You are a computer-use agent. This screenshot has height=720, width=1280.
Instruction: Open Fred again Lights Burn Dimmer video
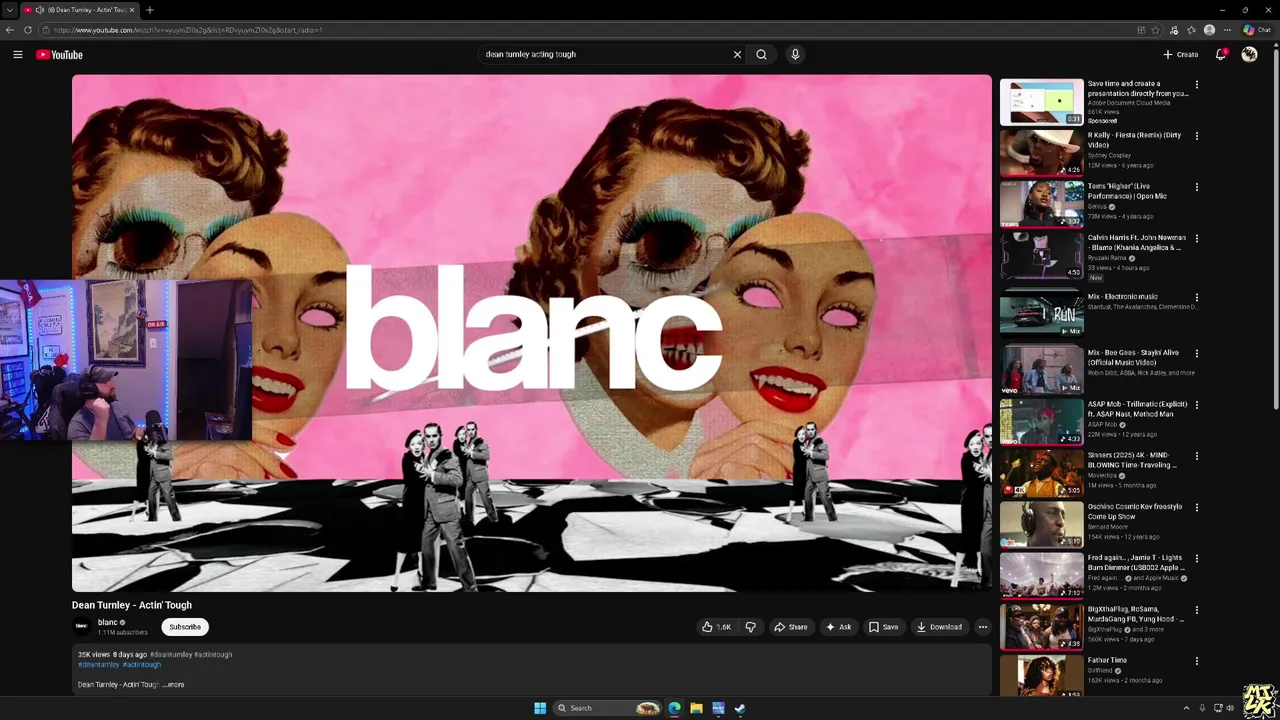pyautogui.click(x=1136, y=563)
